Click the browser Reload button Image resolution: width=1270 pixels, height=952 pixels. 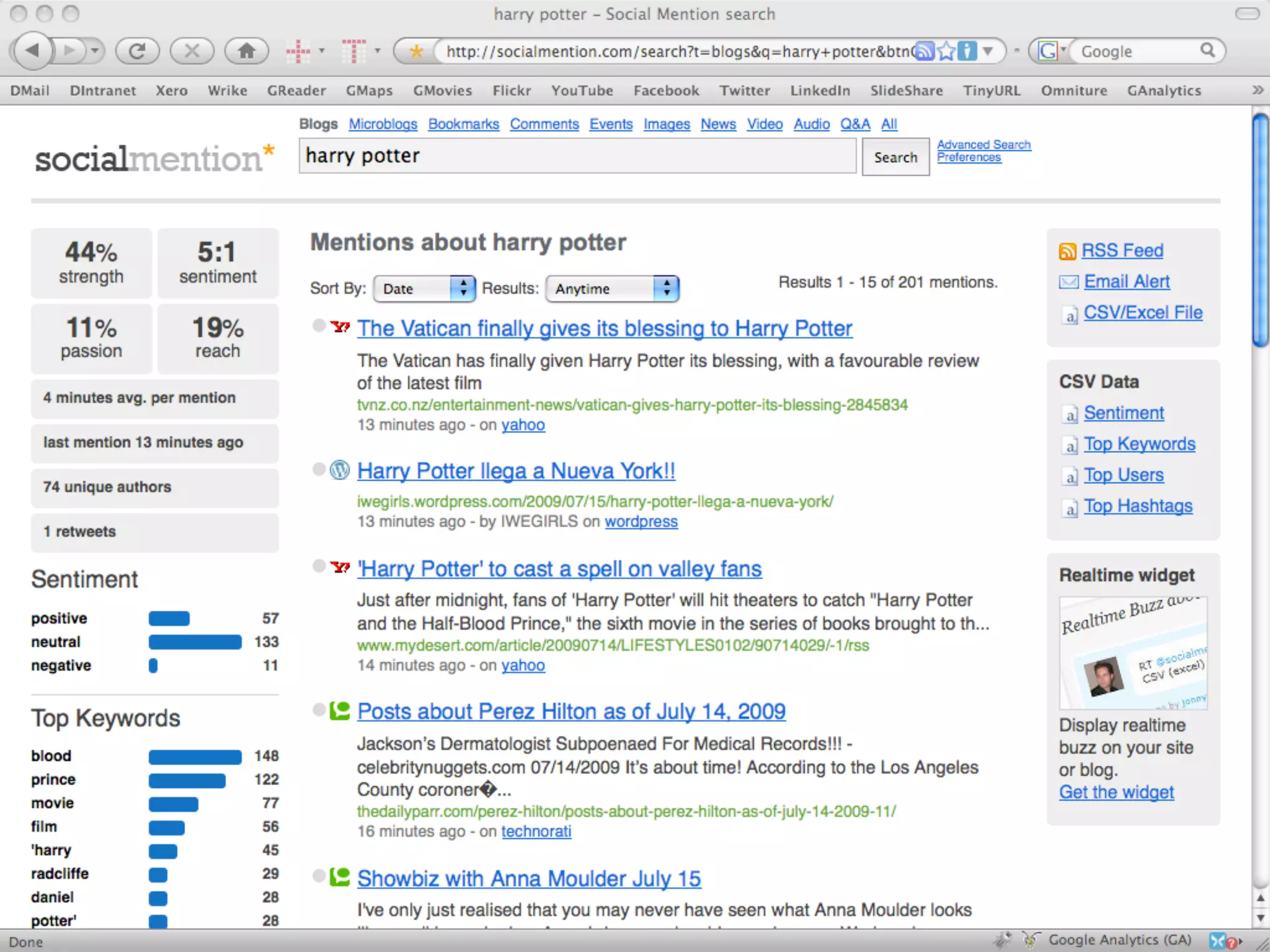[x=137, y=51]
